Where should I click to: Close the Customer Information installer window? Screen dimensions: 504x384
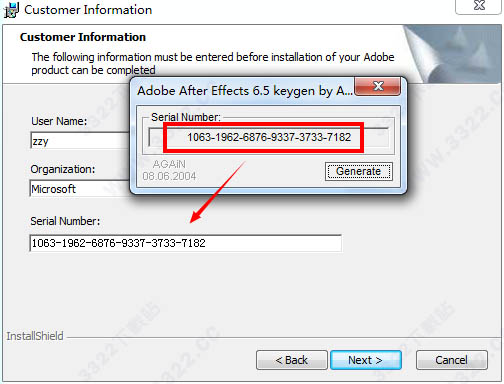[x=479, y=6]
